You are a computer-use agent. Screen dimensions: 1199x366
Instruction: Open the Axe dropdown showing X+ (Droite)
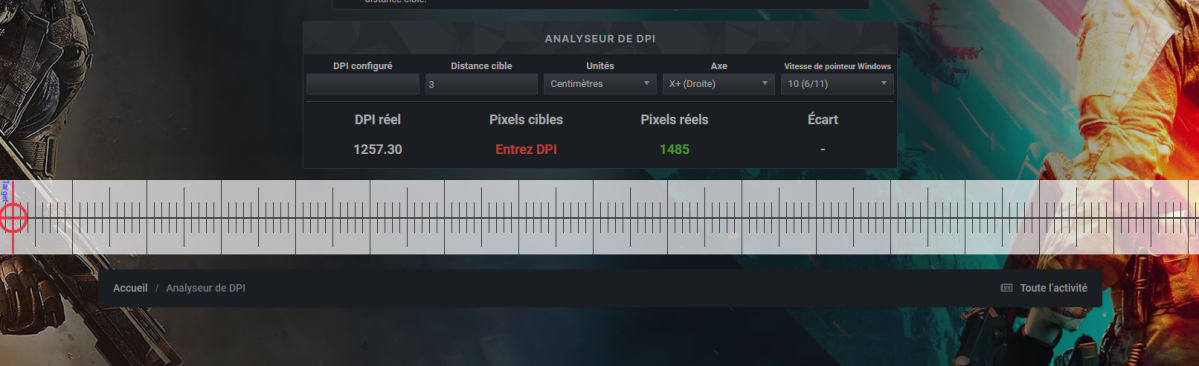[x=719, y=84]
